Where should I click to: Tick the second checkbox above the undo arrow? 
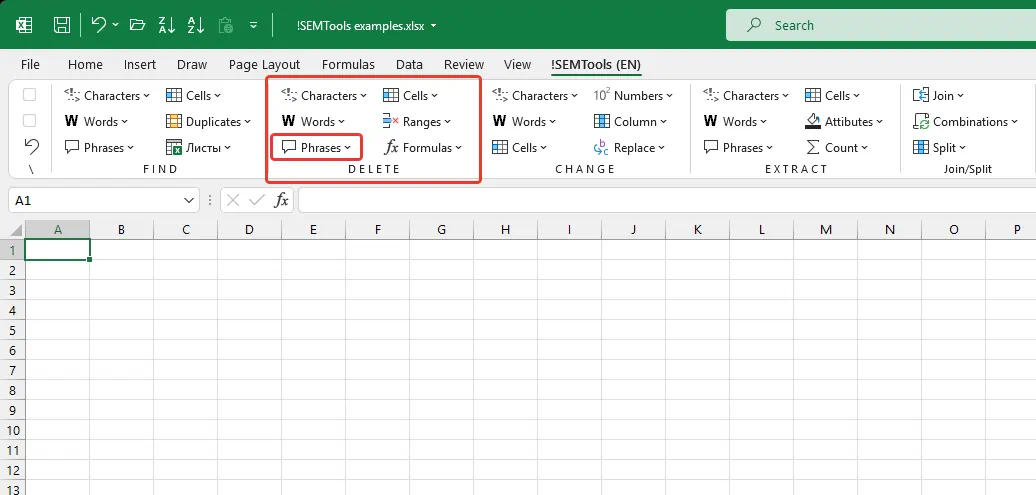(x=30, y=120)
